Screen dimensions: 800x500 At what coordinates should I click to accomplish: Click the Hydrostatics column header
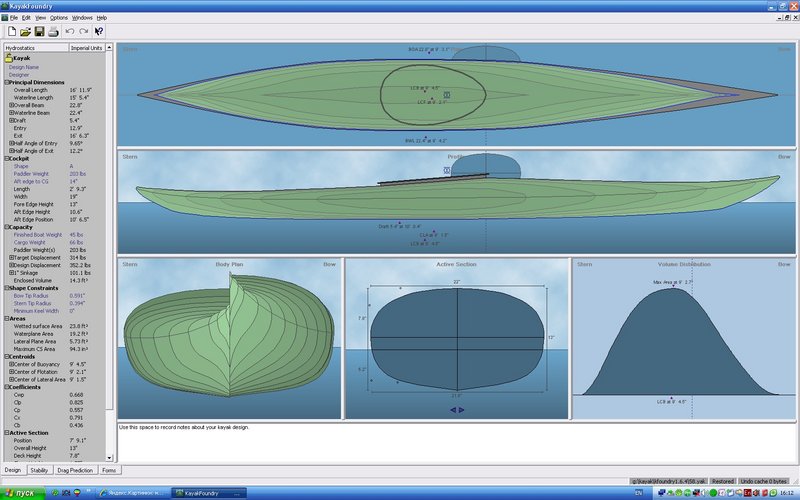tap(36, 47)
